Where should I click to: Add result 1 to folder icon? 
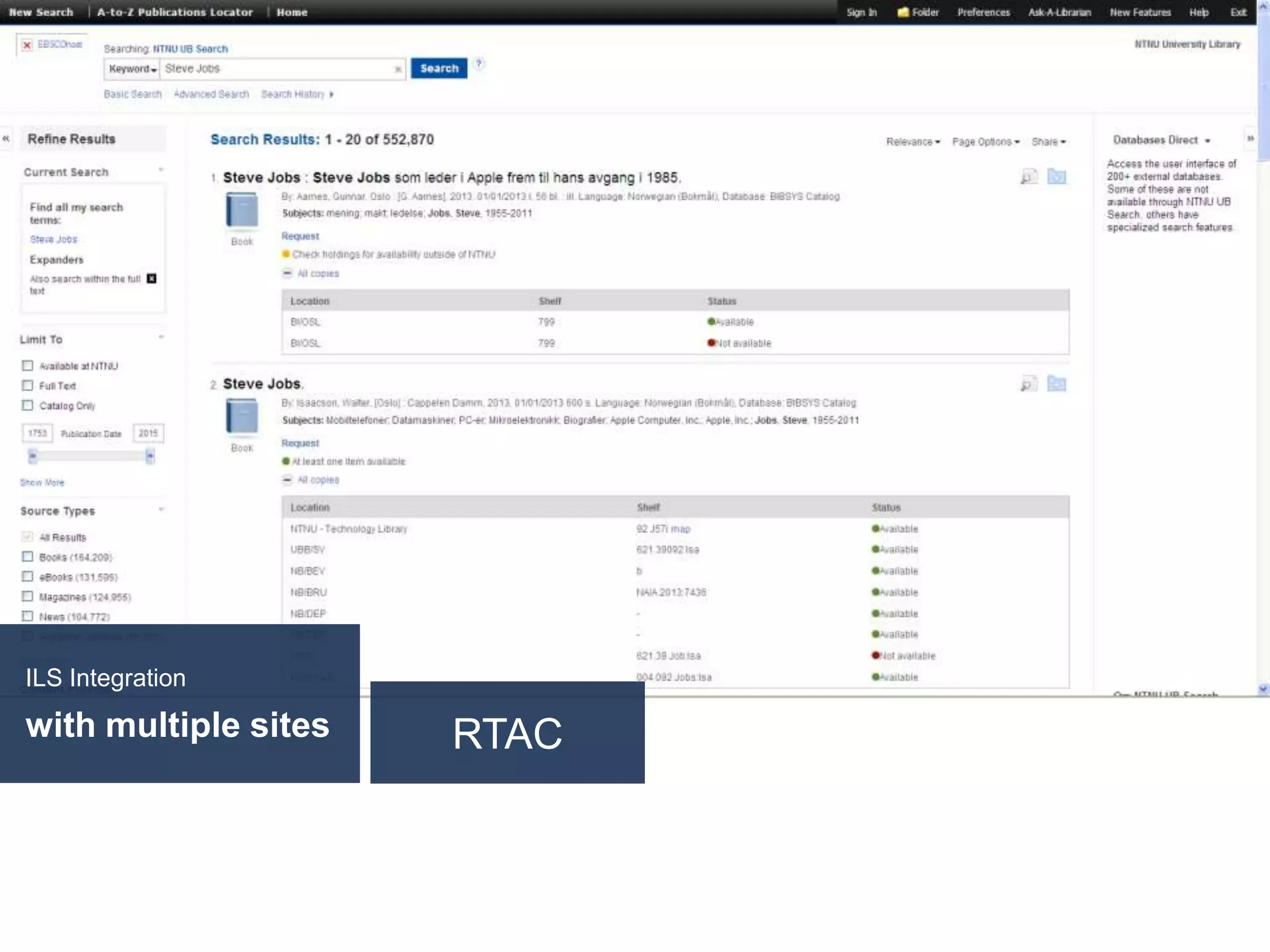[x=1057, y=177]
